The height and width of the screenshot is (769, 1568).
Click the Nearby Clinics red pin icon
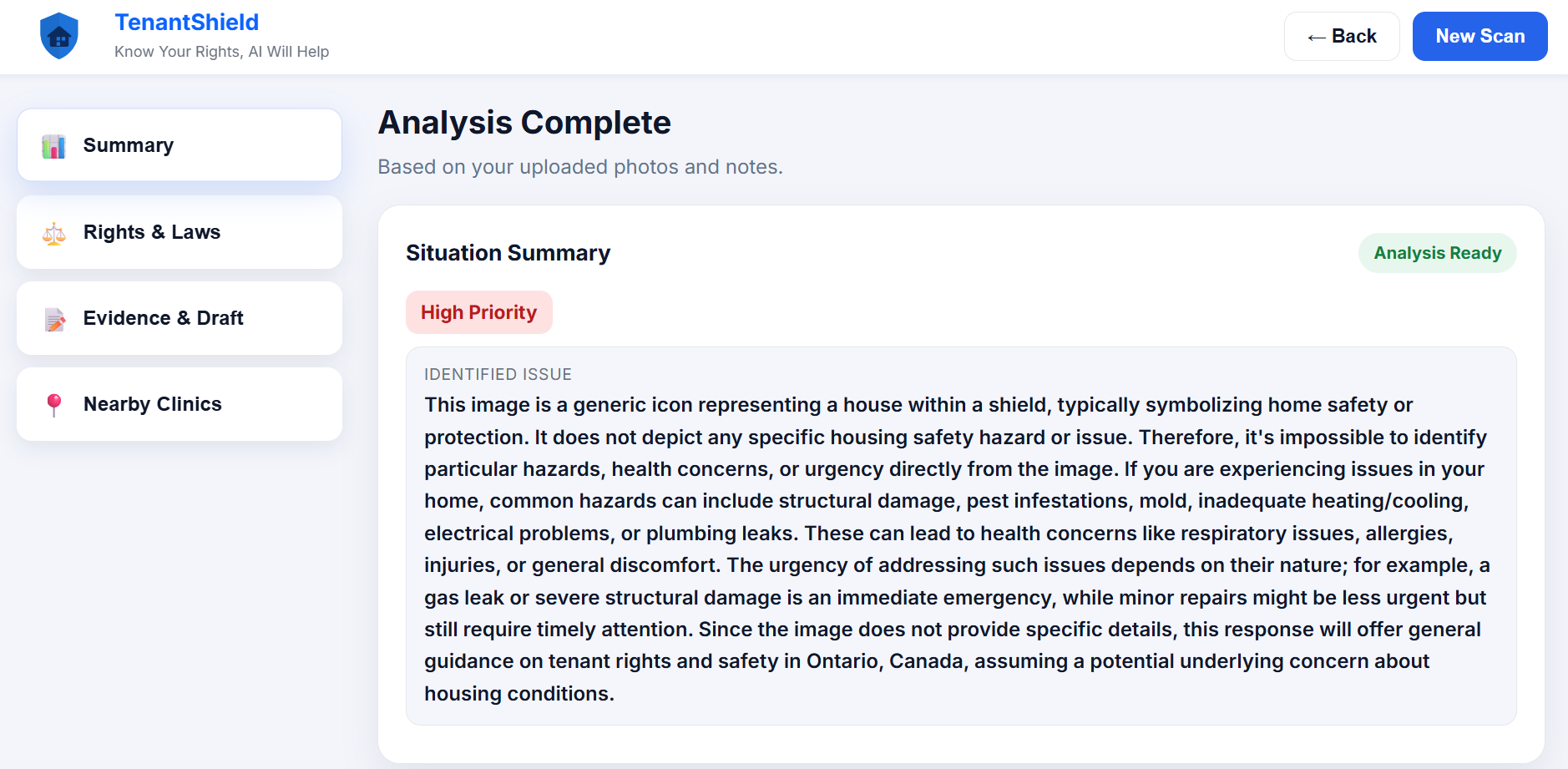pos(54,405)
